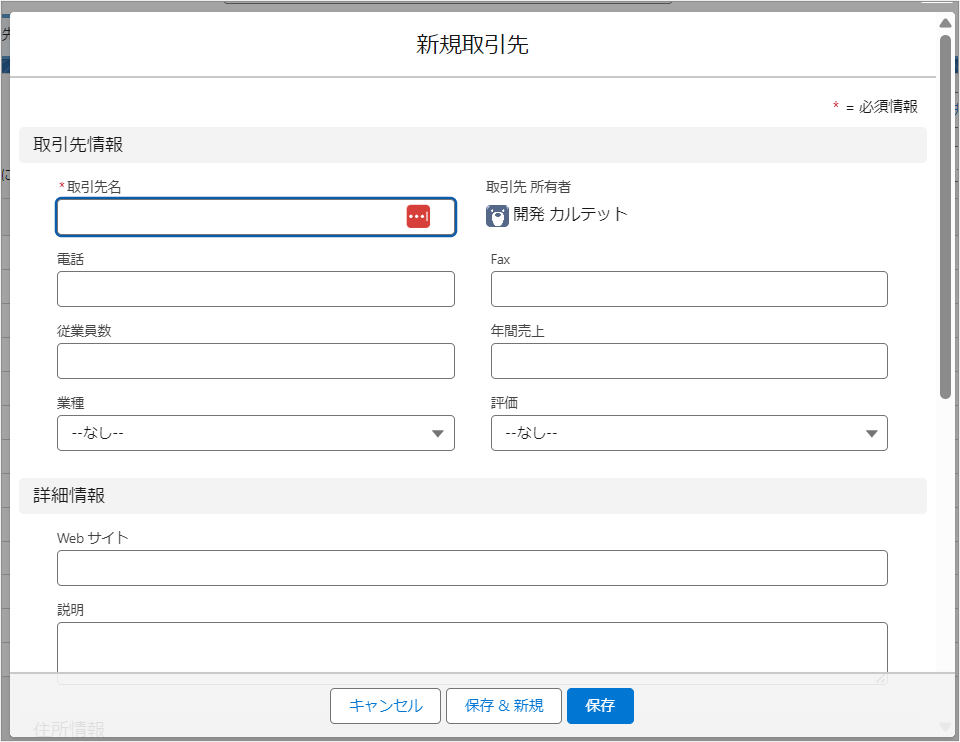This screenshot has height=742, width=960.
Task: Click the scrollbar up arrow
Action: (x=945, y=23)
